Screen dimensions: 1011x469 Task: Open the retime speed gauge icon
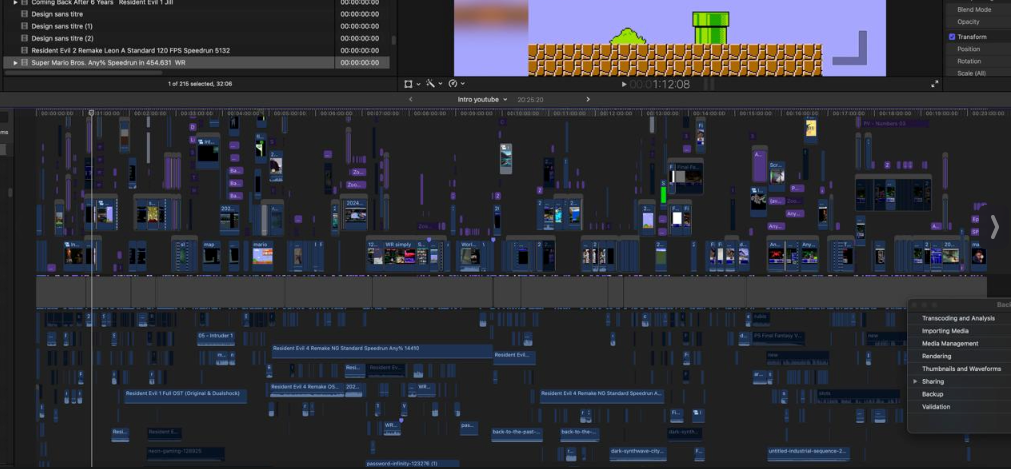click(x=453, y=84)
